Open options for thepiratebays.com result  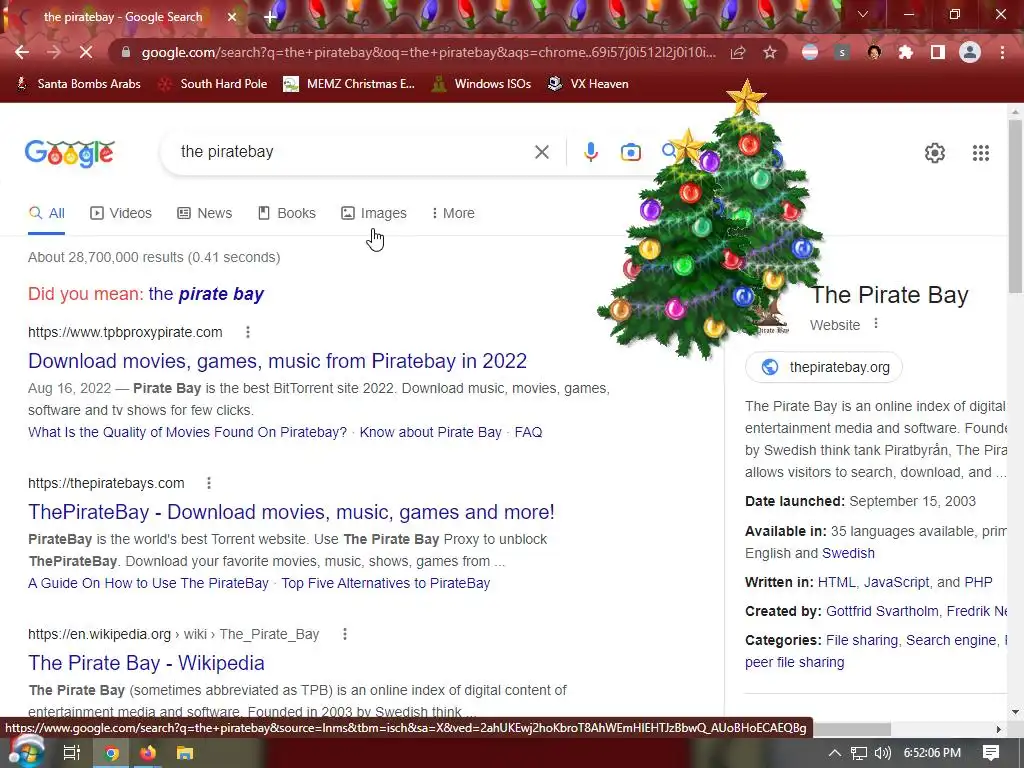[x=209, y=483]
